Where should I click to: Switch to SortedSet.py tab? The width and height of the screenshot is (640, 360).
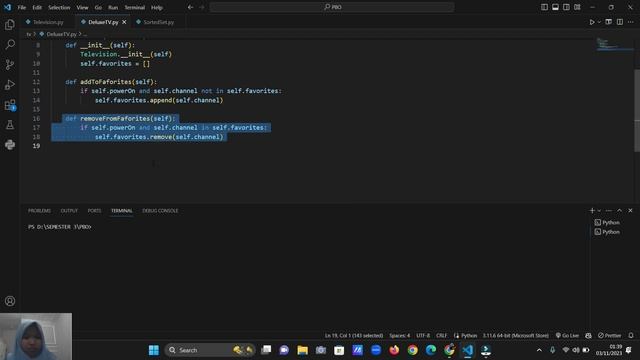[x=158, y=22]
